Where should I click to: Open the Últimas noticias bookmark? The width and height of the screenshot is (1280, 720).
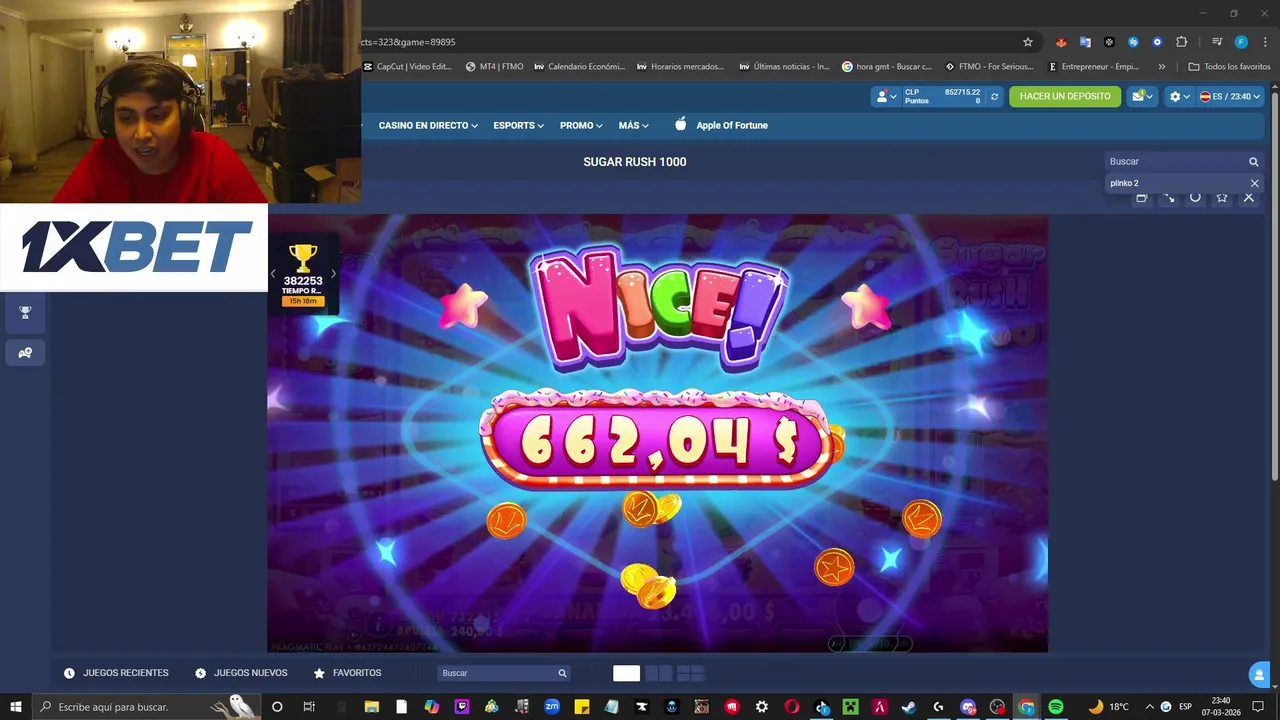pos(785,67)
